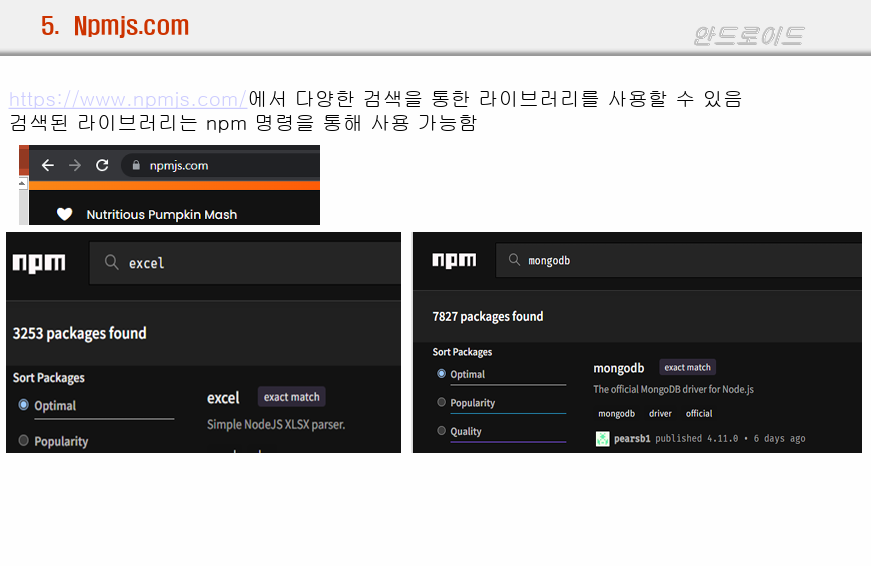This screenshot has width=871, height=566.
Task: Click the npmjs.com address bar
Action: point(221,166)
